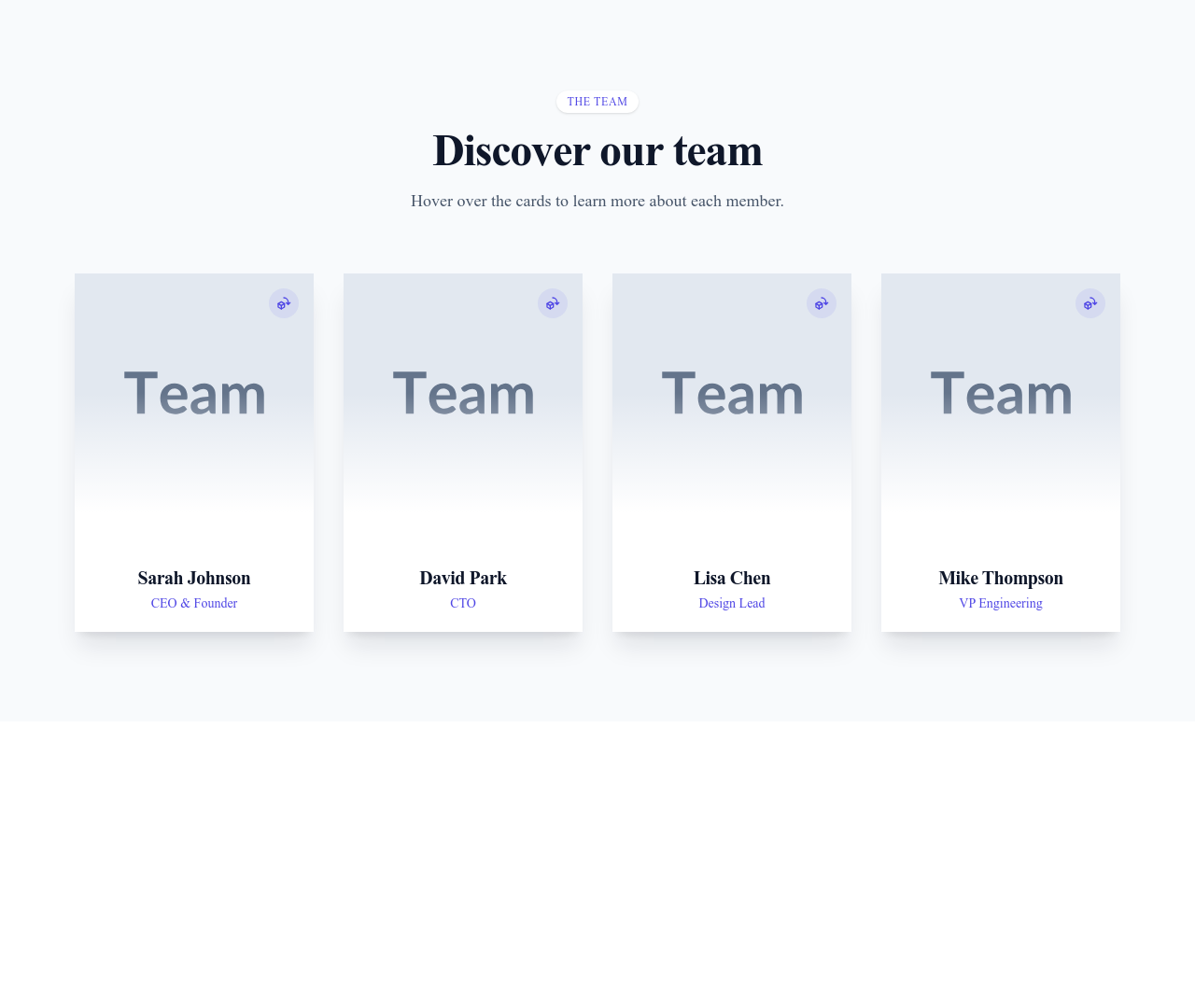The height and width of the screenshot is (1008, 1195).
Task: Select the name Sarah Johnson
Action: [x=194, y=578]
